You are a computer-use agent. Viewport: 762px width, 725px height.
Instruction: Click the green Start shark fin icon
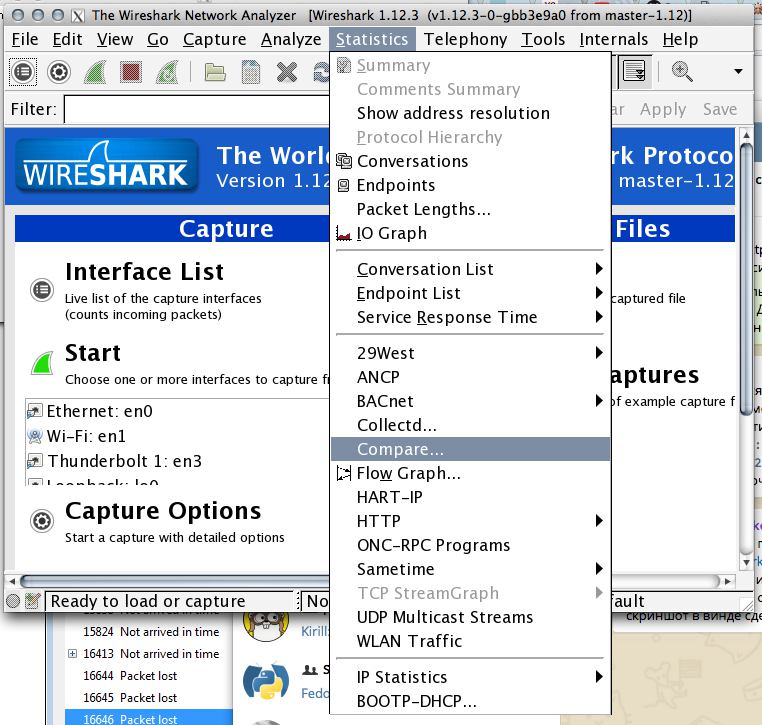coord(42,363)
